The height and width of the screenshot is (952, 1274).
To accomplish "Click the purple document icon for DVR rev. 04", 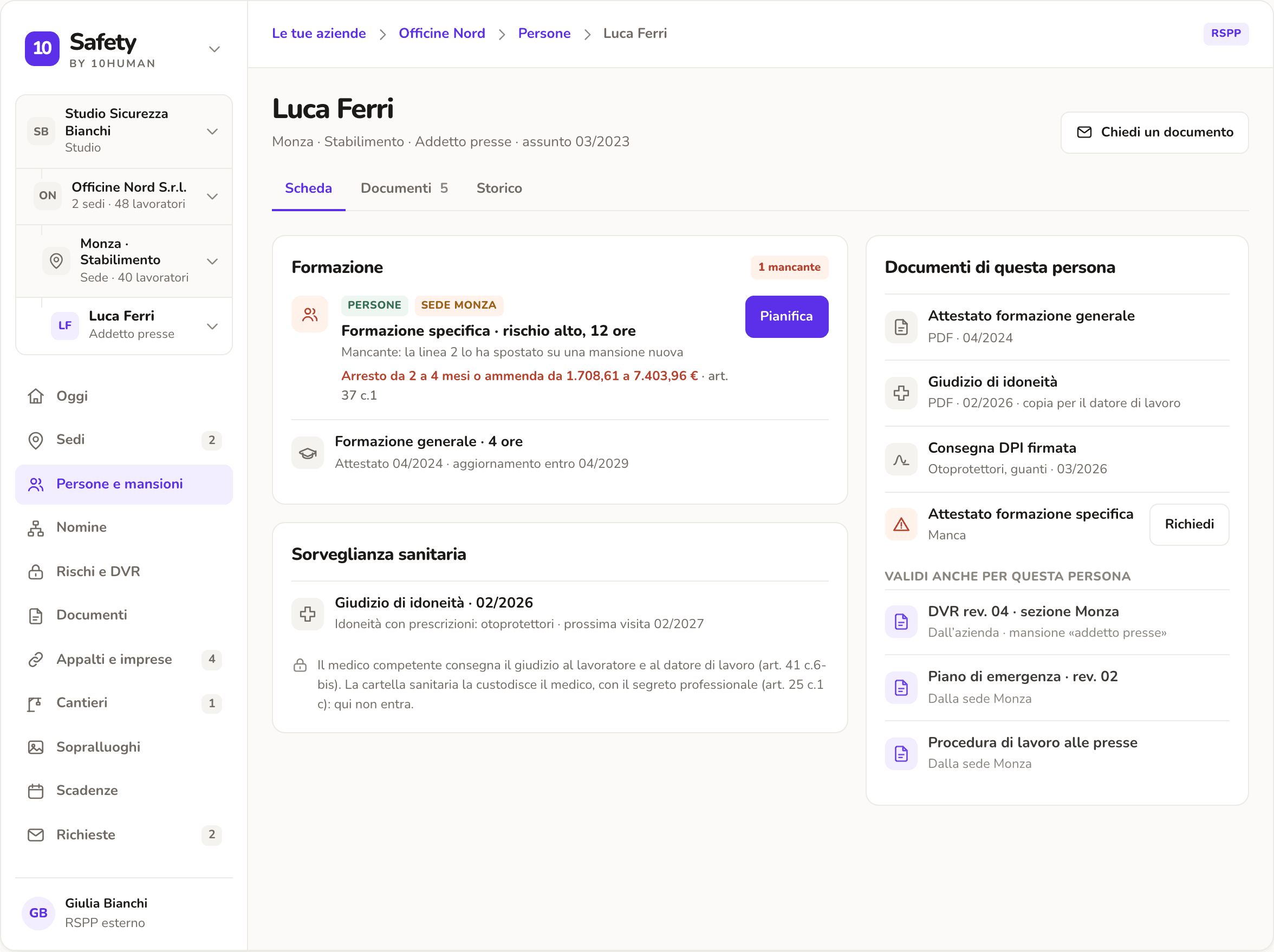I will pos(901,622).
